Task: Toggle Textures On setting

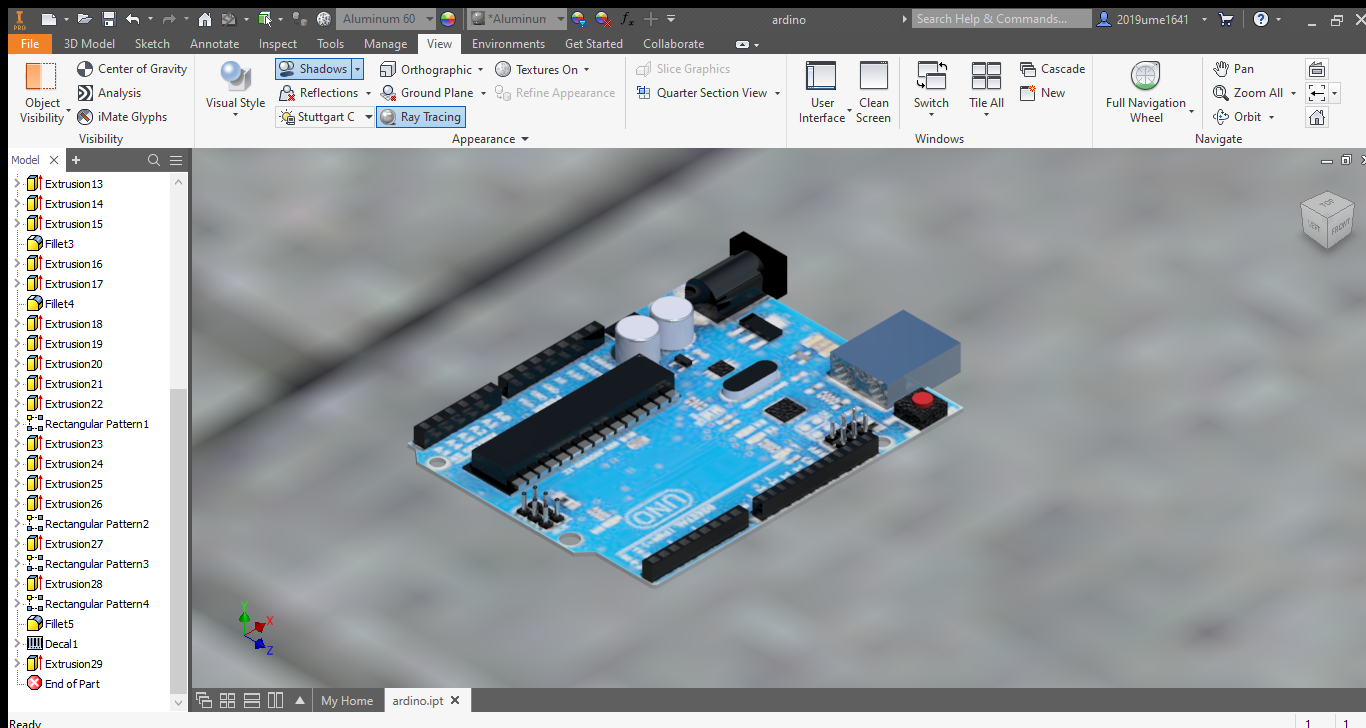Action: pyautogui.click(x=537, y=69)
